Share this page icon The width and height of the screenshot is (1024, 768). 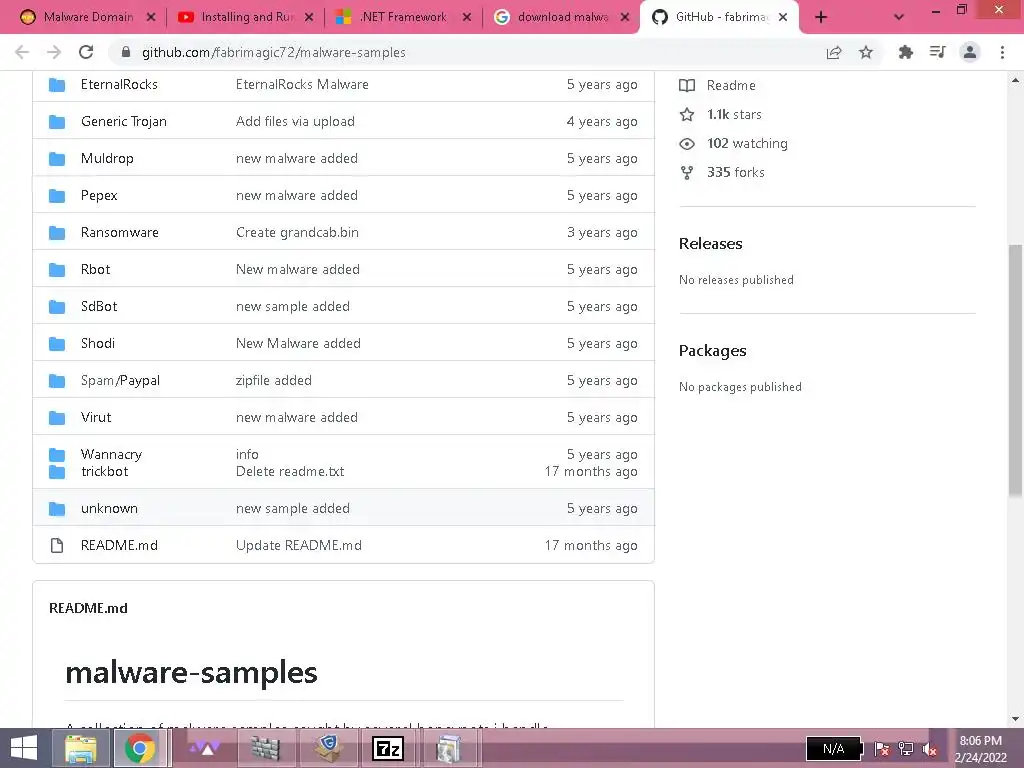coord(834,52)
